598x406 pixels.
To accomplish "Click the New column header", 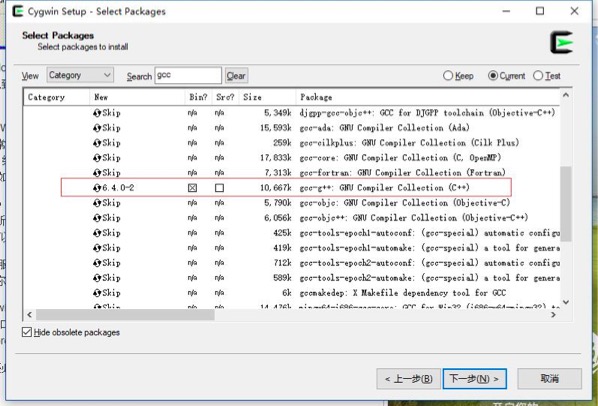I will [x=137, y=98].
